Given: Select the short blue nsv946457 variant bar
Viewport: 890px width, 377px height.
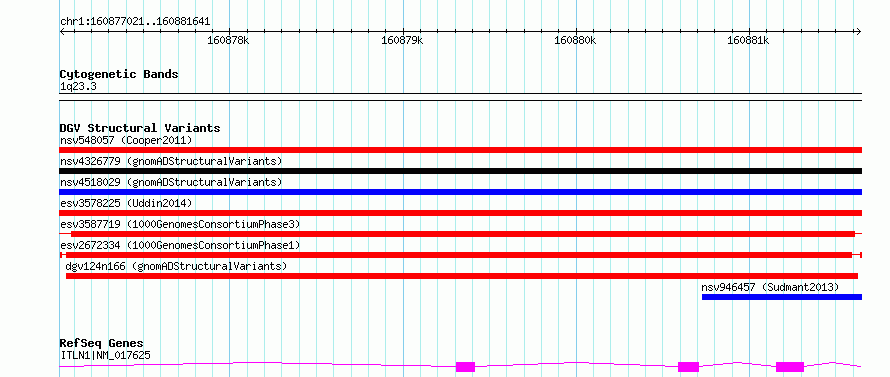Looking at the screenshot, I should pyautogui.click(x=782, y=297).
